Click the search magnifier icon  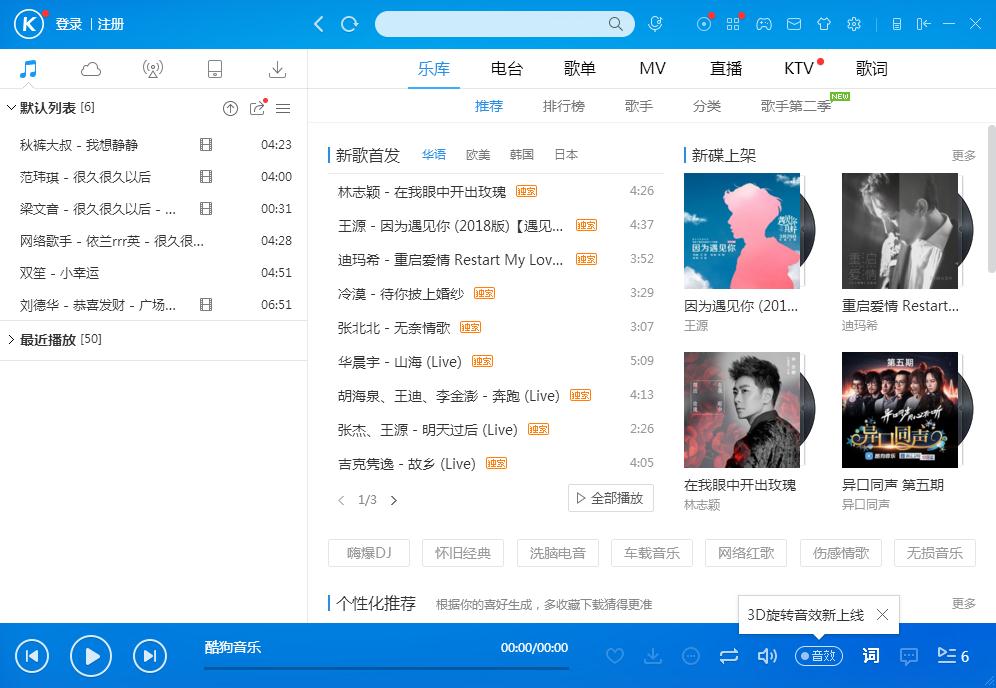click(x=616, y=24)
